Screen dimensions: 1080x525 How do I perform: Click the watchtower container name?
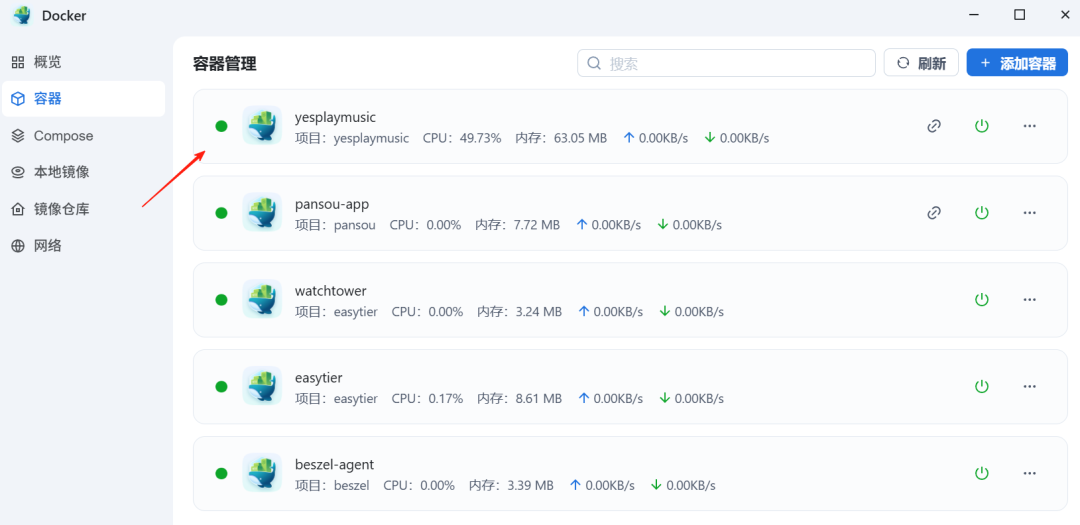pyautogui.click(x=331, y=291)
